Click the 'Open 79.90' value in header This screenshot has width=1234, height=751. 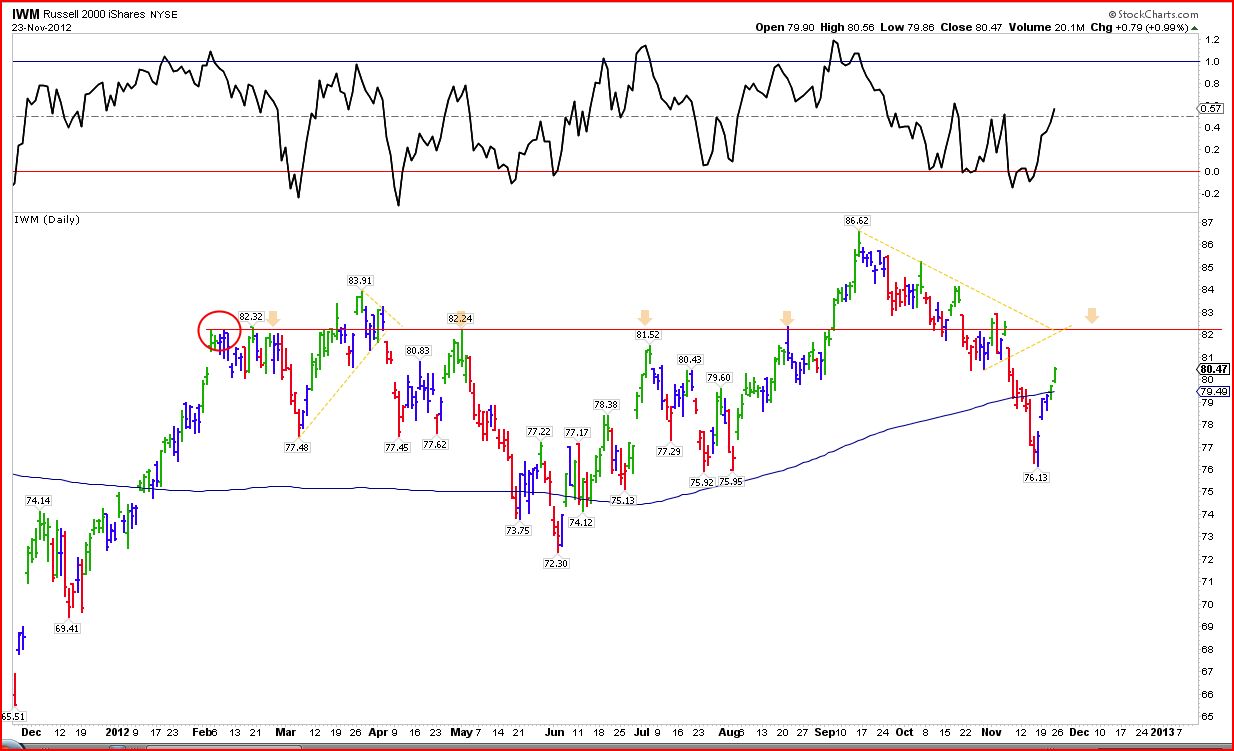tap(787, 28)
